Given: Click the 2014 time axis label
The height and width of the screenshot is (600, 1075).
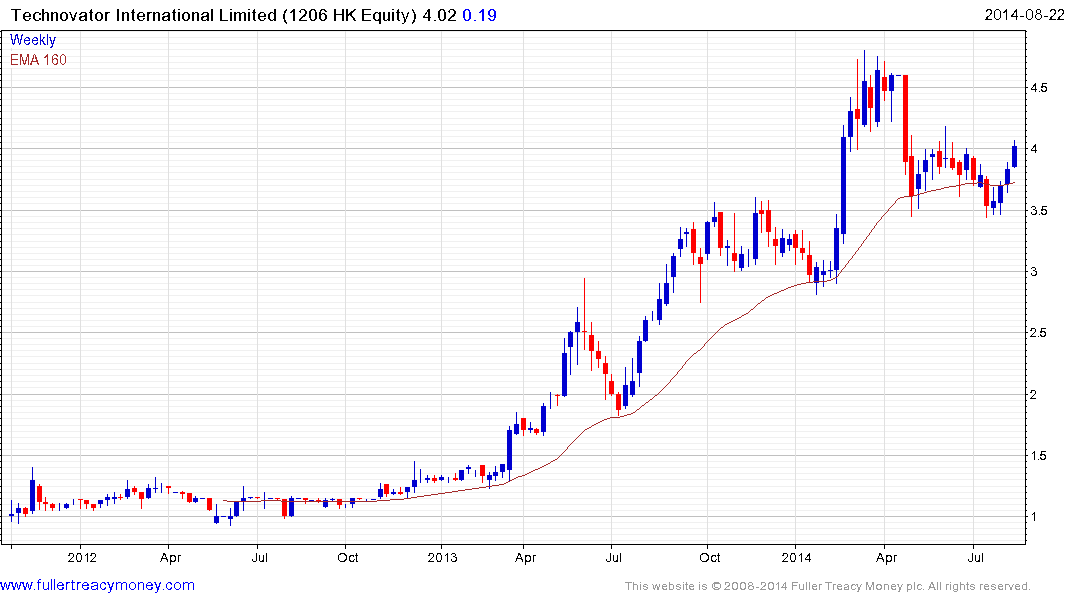Looking at the screenshot, I should point(796,557).
